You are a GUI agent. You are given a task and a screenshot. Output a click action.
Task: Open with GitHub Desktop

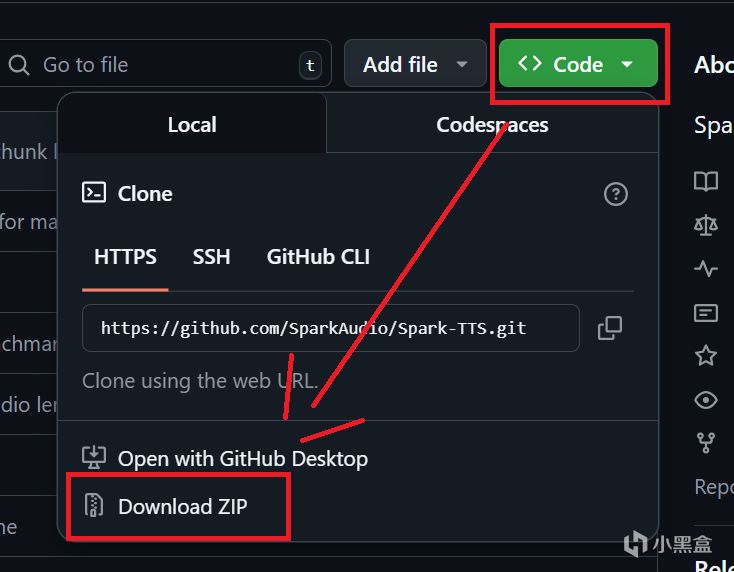click(x=242, y=459)
